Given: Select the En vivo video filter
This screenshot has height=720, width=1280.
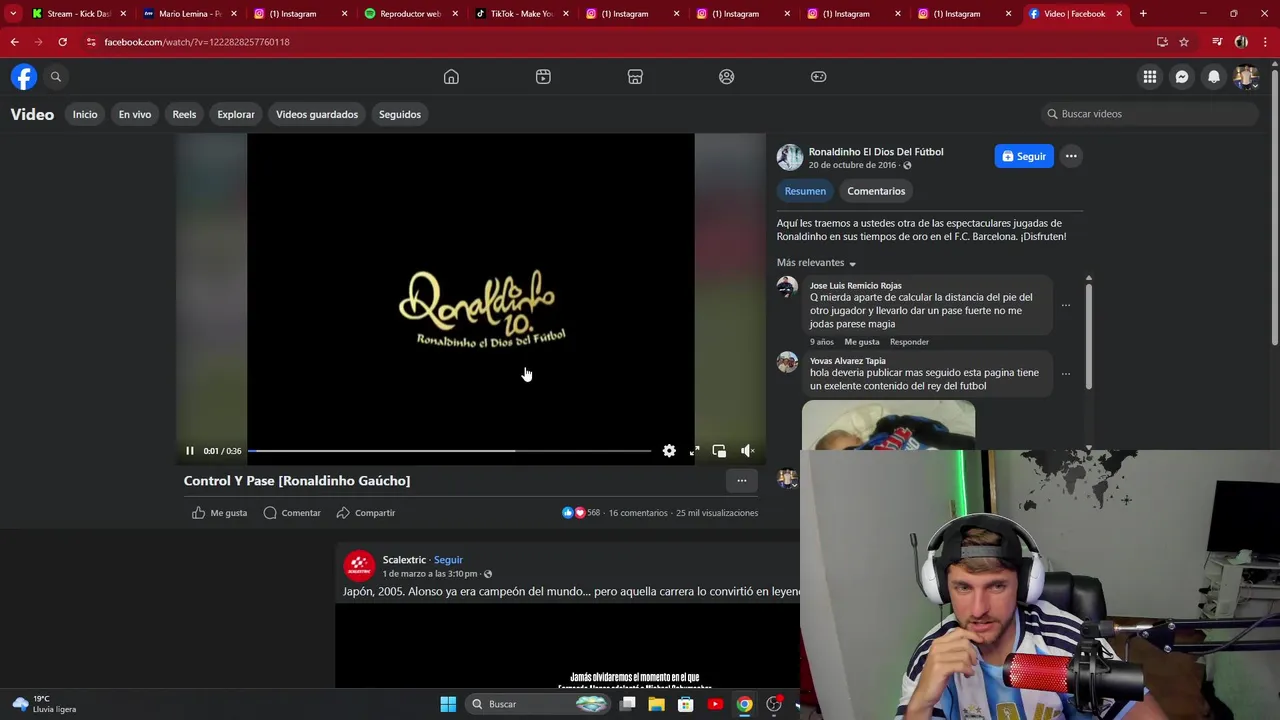Looking at the screenshot, I should (x=135, y=114).
